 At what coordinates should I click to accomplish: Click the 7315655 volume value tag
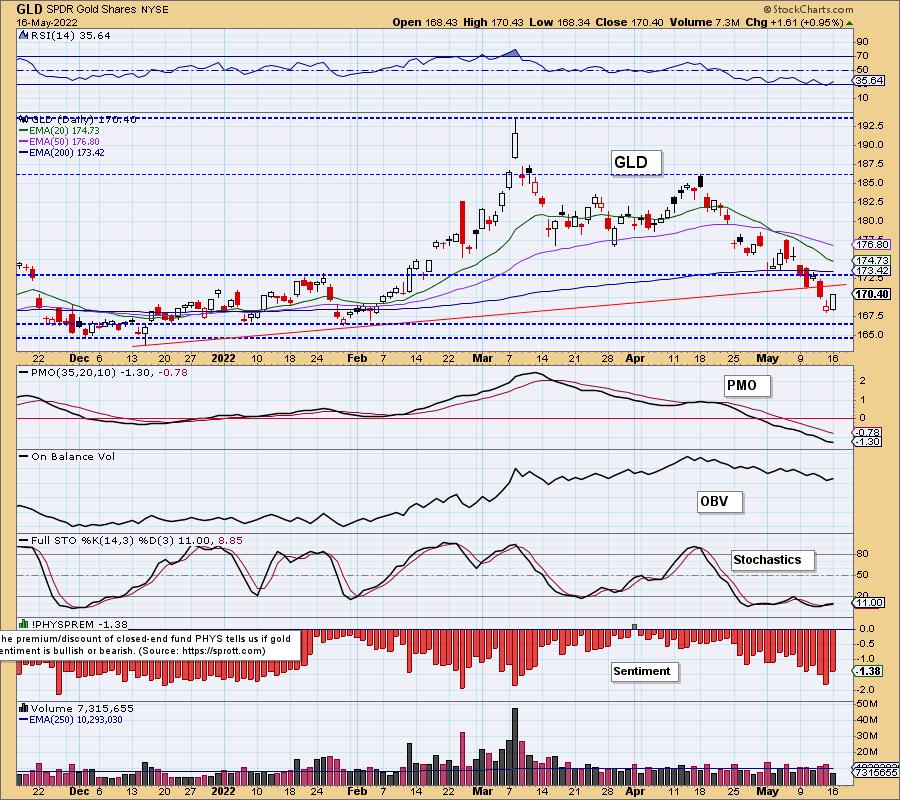pos(876,773)
